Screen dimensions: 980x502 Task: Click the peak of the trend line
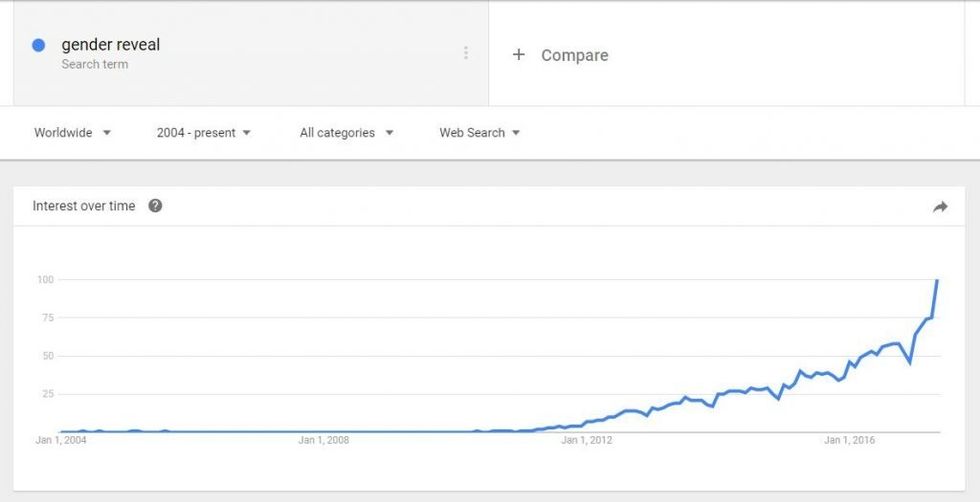(x=937, y=281)
